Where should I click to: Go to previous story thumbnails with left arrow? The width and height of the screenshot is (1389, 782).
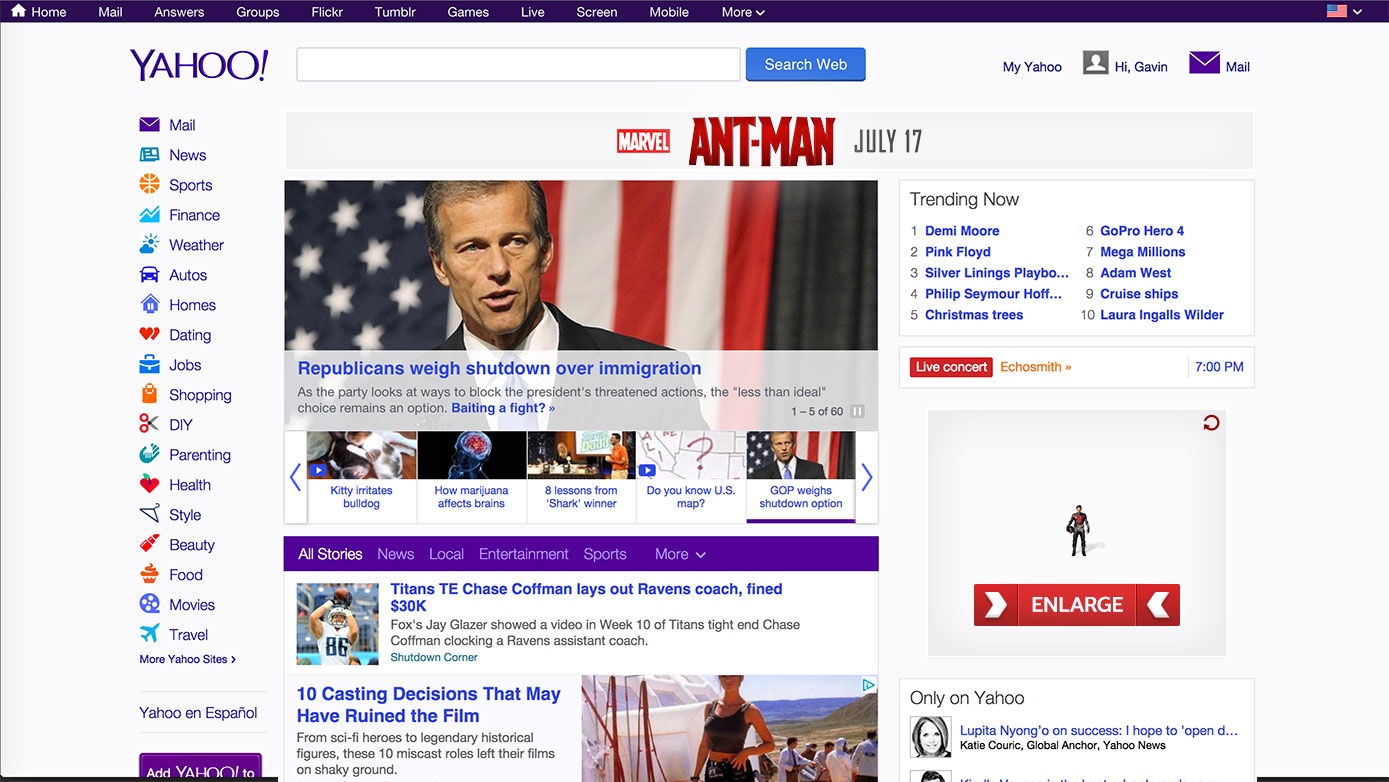295,477
